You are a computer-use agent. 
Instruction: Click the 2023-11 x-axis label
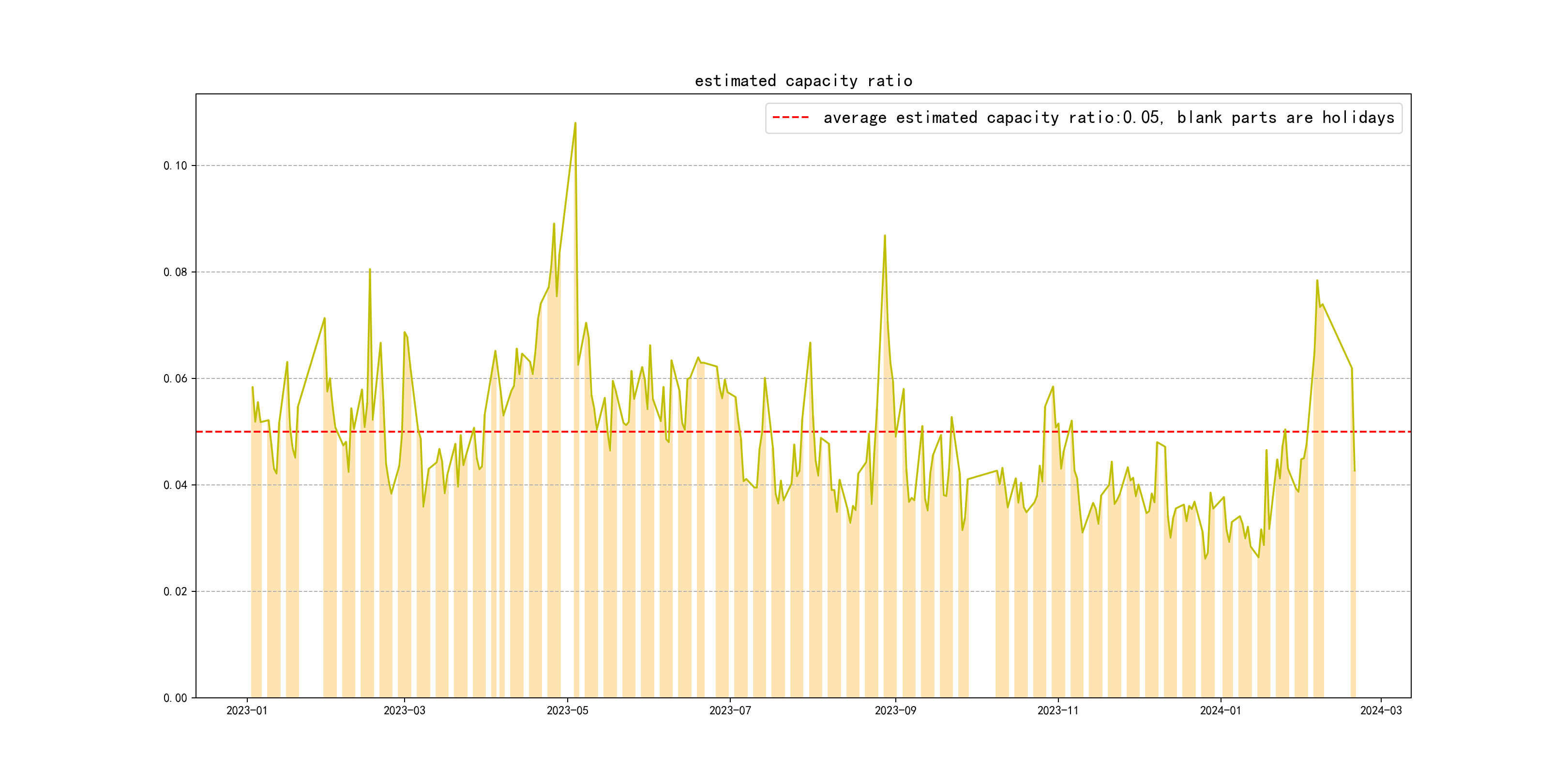coord(1057,710)
